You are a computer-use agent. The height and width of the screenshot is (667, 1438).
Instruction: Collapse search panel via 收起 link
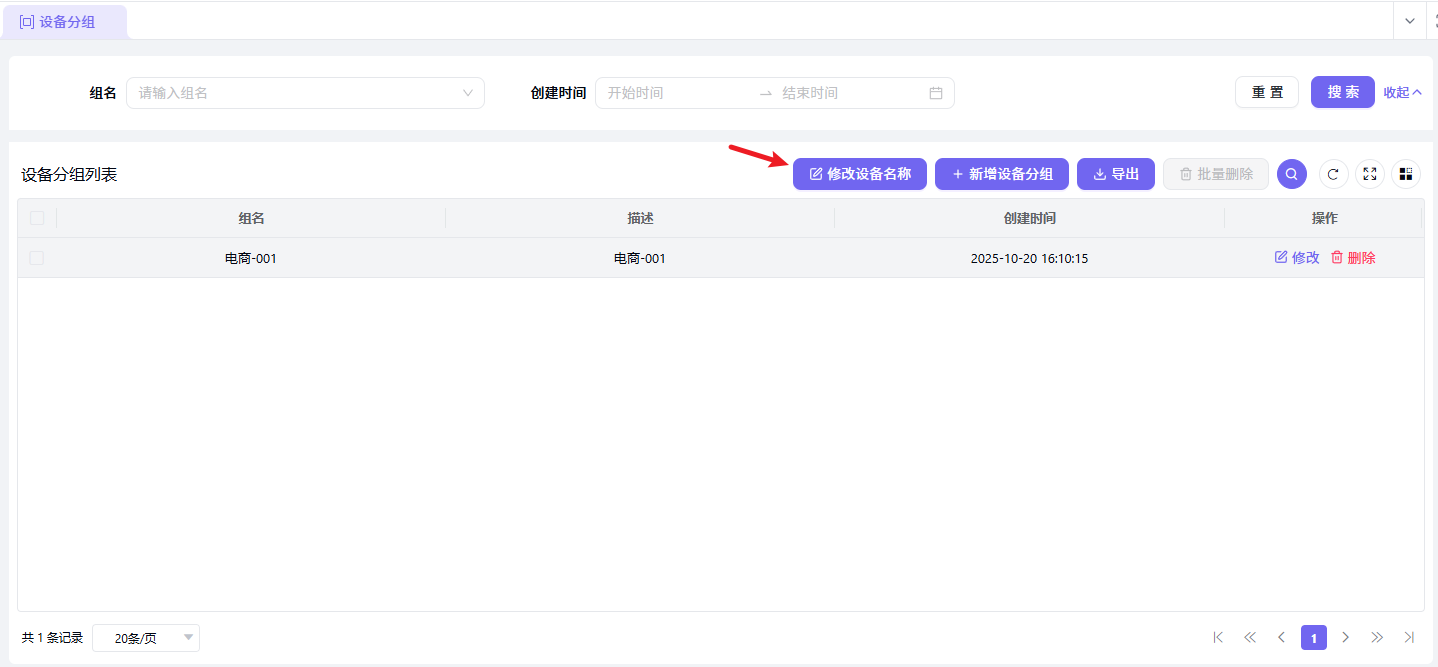pyautogui.click(x=1402, y=93)
